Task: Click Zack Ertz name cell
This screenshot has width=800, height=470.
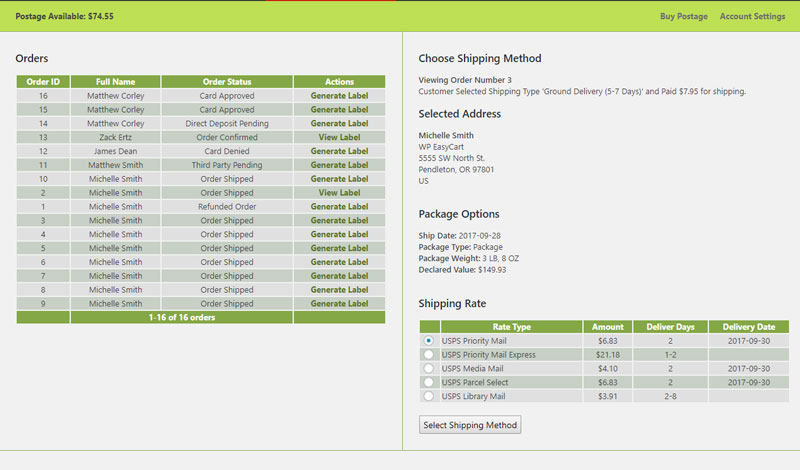Action: pos(115,137)
